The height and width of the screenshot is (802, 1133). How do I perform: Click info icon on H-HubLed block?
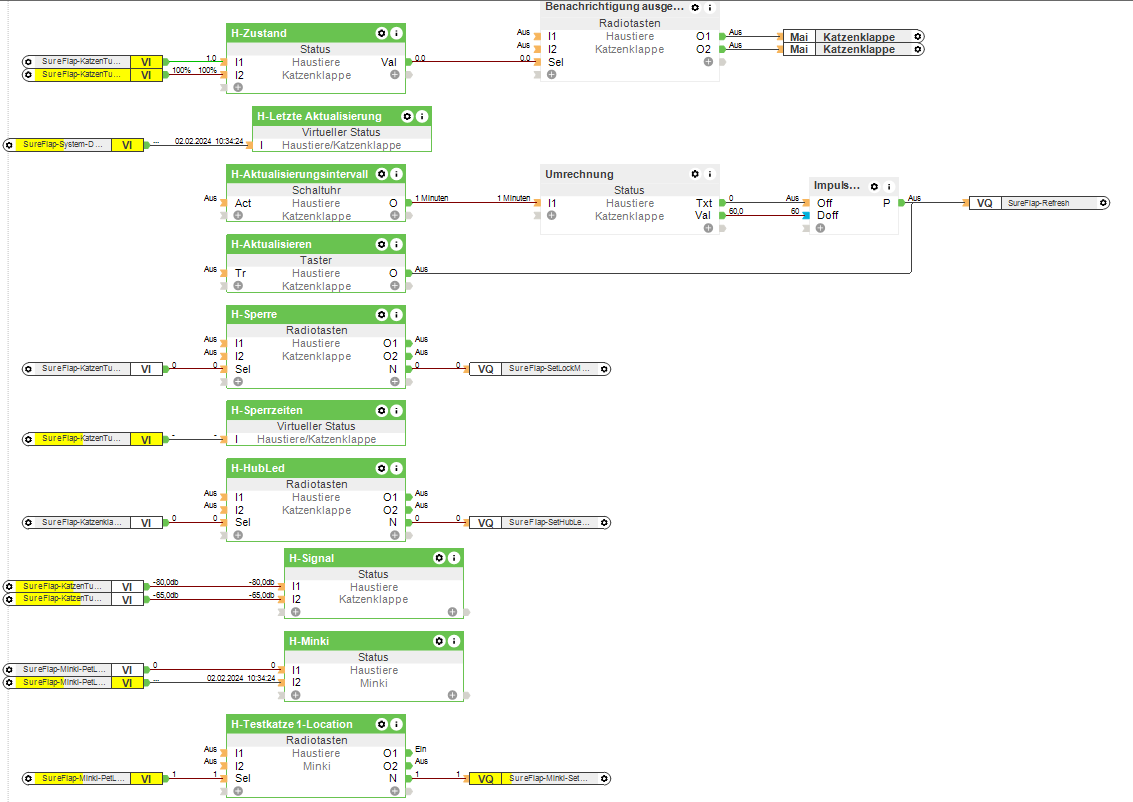pyautogui.click(x=396, y=468)
